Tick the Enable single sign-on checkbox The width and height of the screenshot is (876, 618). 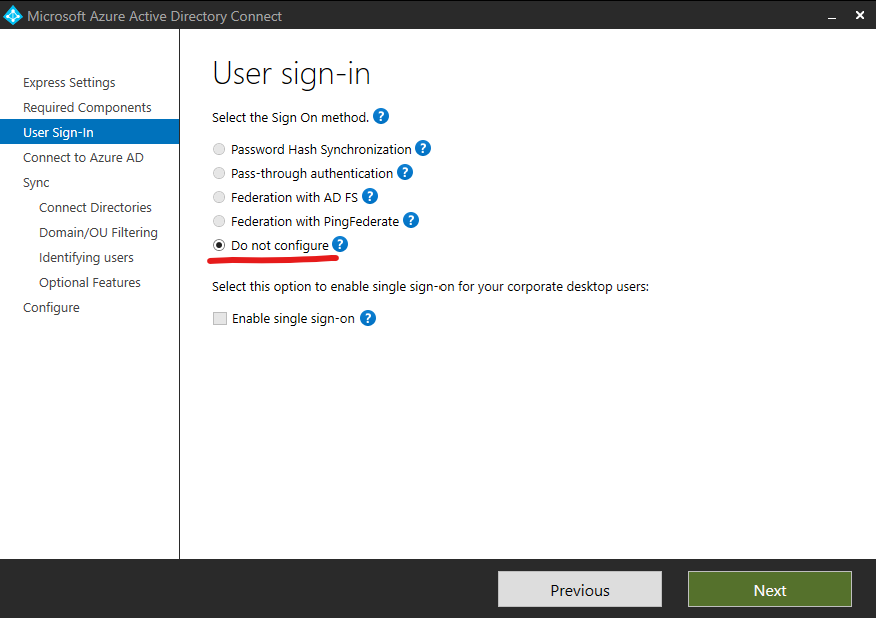(220, 318)
